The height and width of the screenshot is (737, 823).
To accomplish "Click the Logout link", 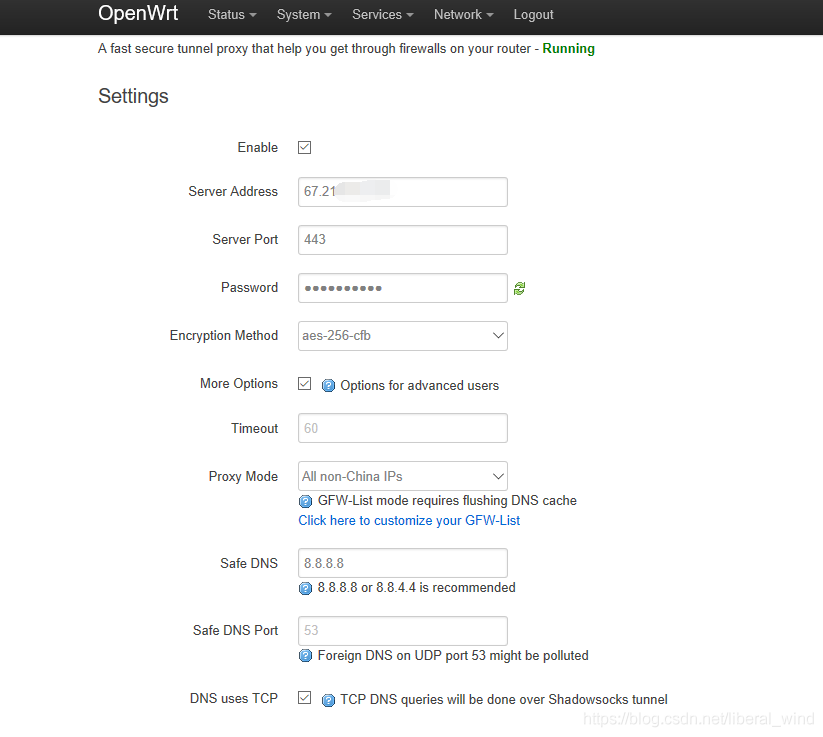I will point(533,15).
